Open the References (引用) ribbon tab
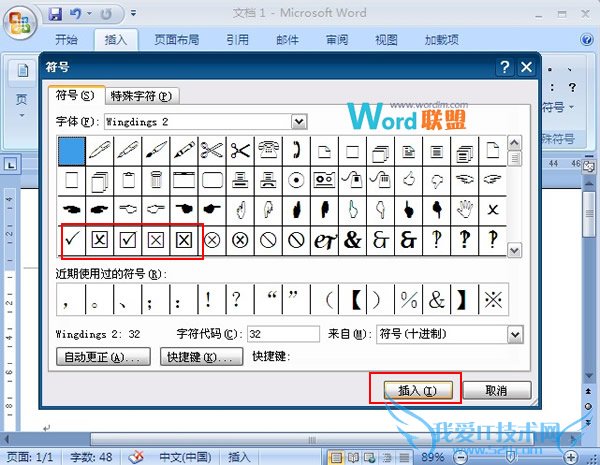The image size is (600, 465). tap(237, 40)
